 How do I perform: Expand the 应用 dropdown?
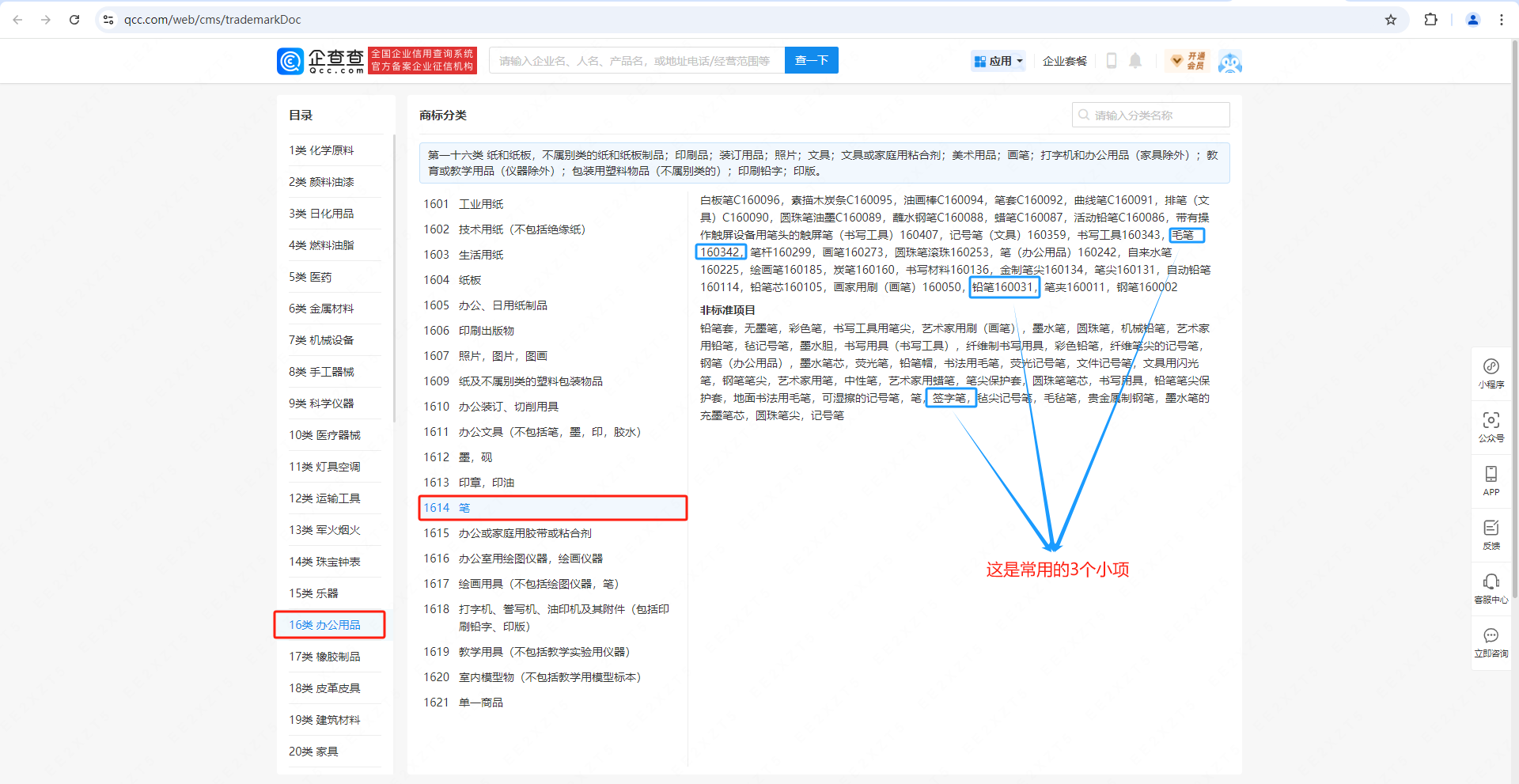click(998, 61)
